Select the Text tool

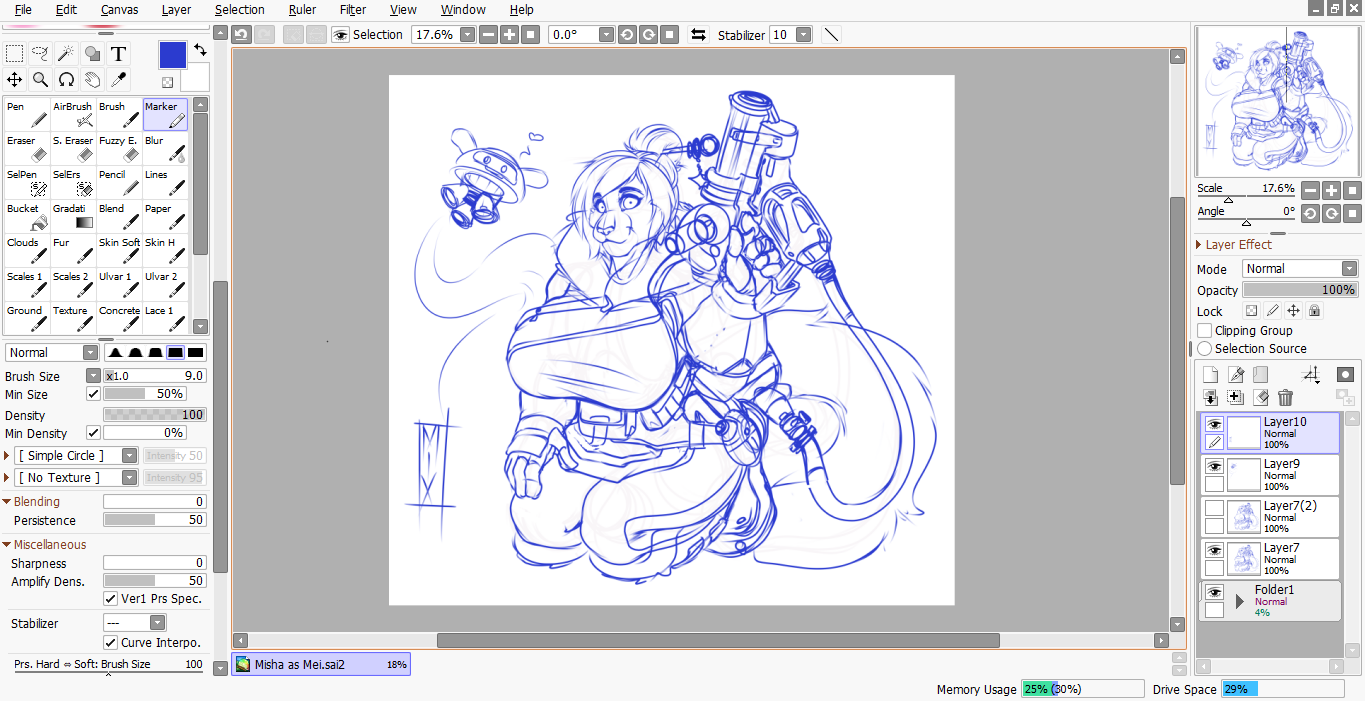point(118,54)
